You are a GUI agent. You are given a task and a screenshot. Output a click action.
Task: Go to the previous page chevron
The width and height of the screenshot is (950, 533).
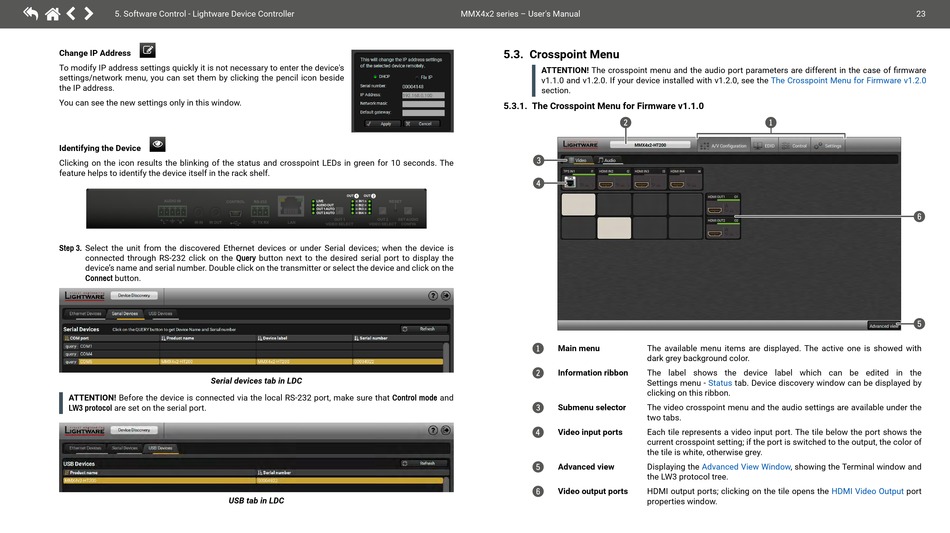point(71,13)
